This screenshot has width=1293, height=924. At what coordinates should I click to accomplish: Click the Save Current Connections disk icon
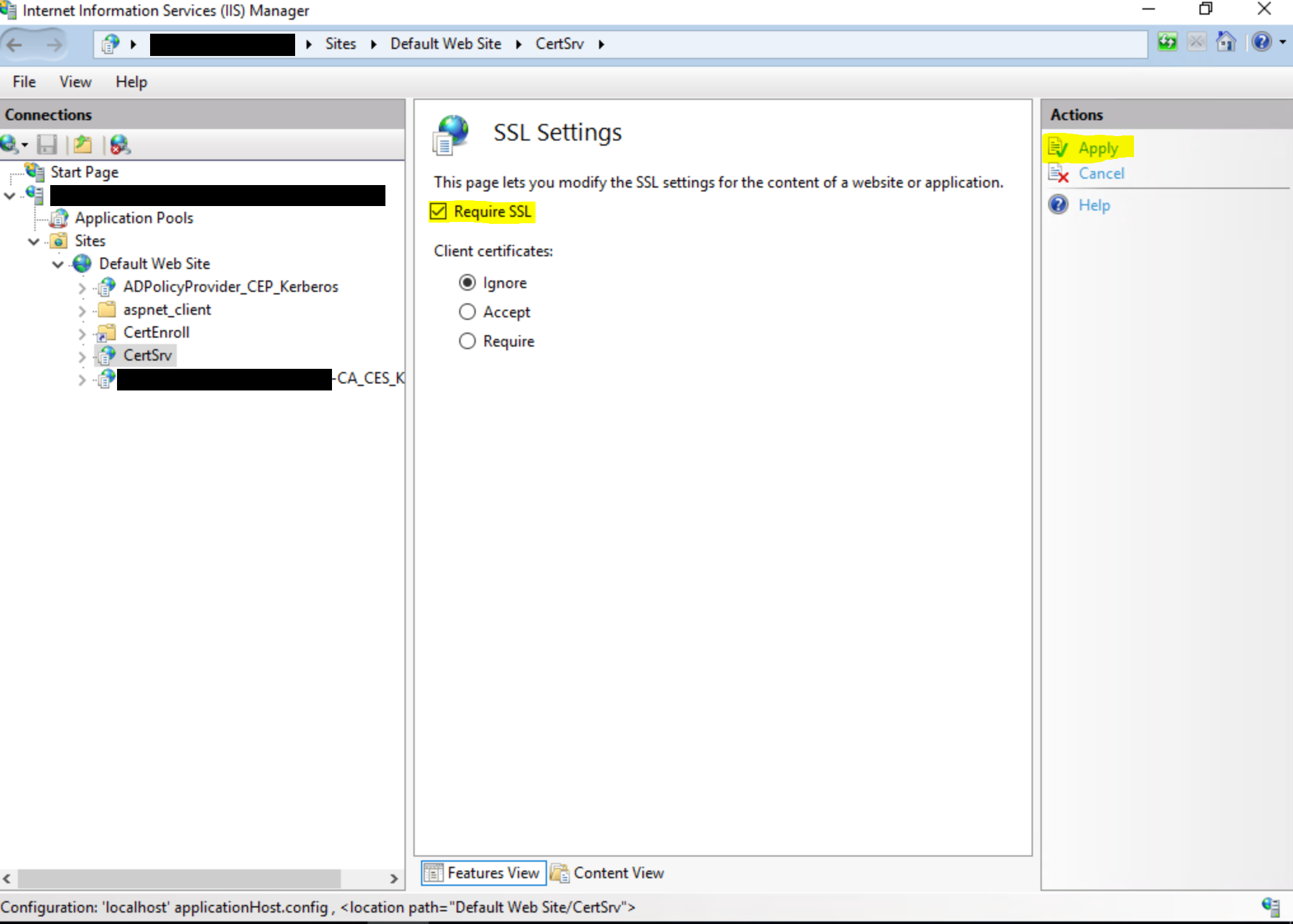pyautogui.click(x=47, y=145)
